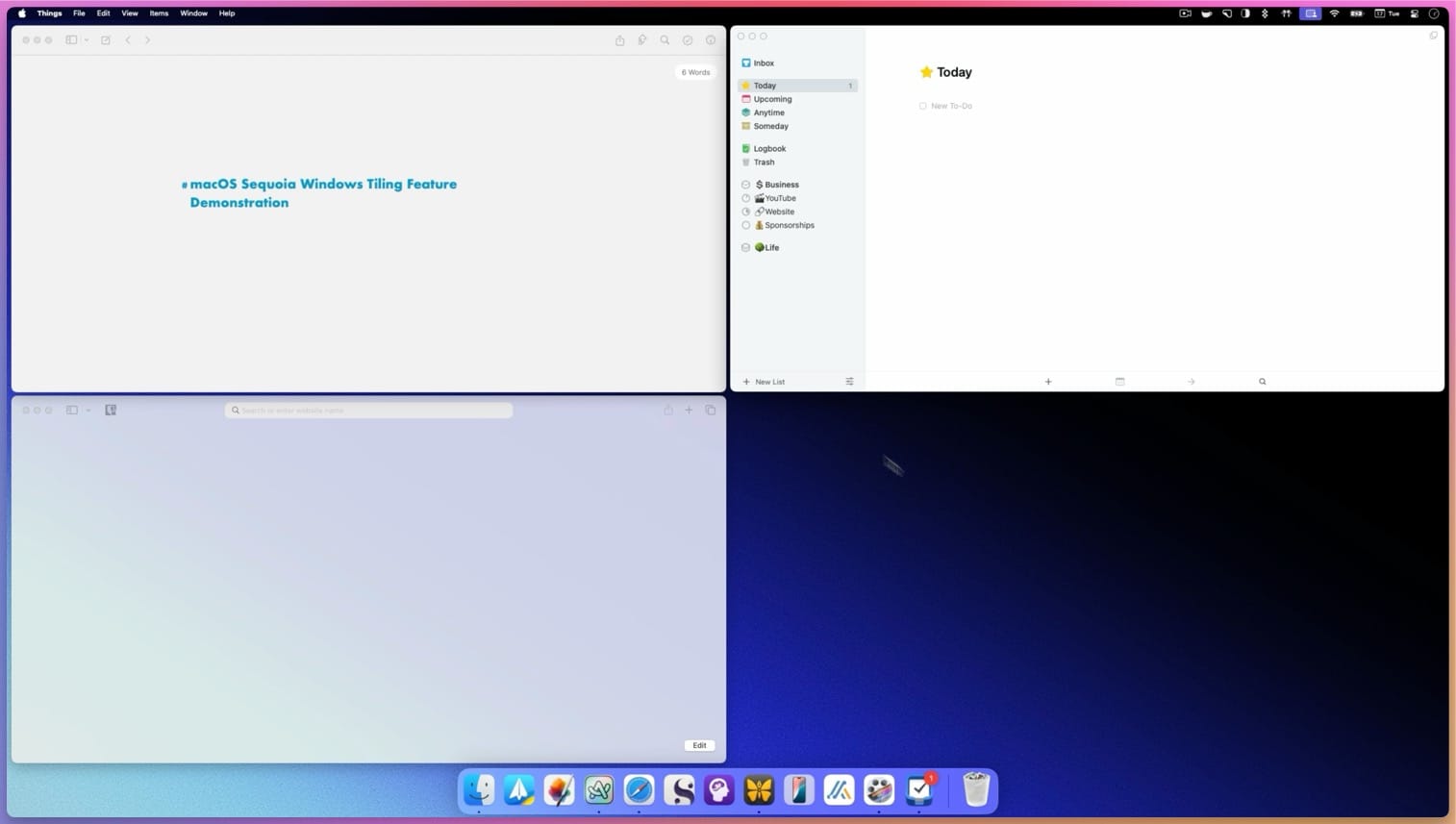1456x824 pixels.
Task: Open the sidebar options chevron in the editor toolbar
Action: (x=87, y=39)
